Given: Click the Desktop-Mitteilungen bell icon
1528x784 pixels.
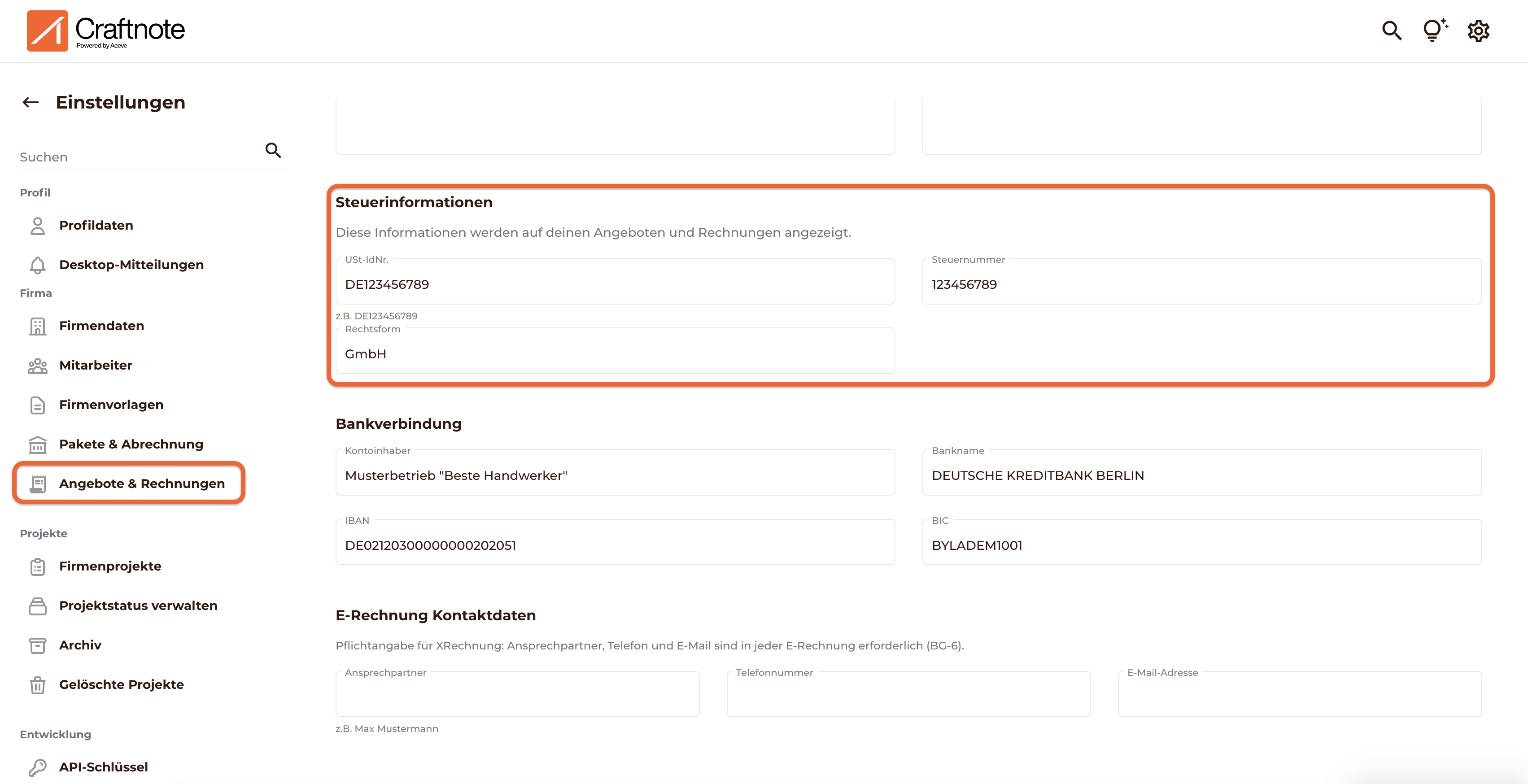Looking at the screenshot, I should [x=37, y=265].
